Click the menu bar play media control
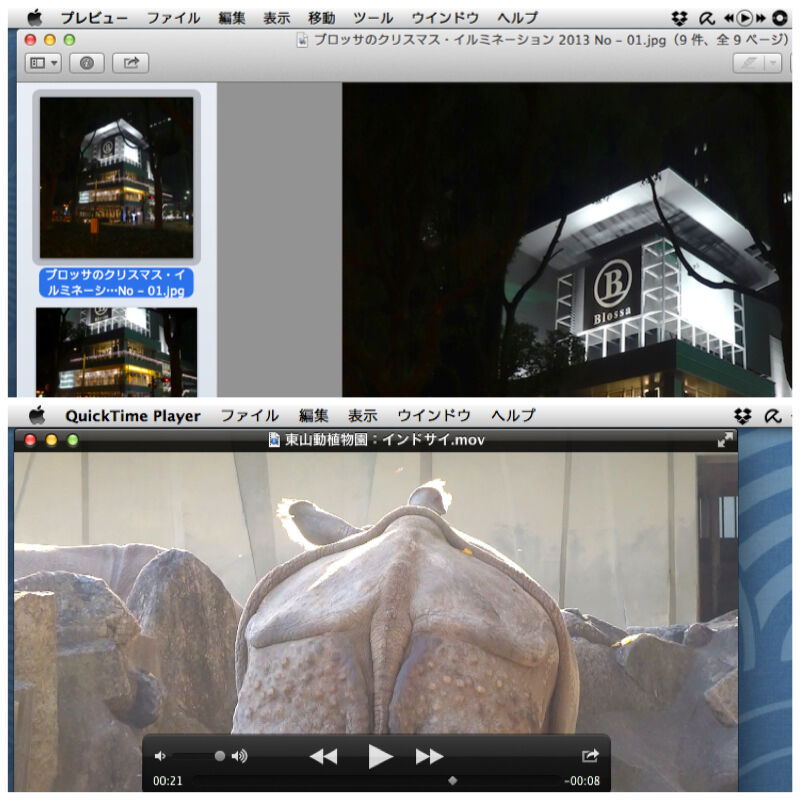800x800 pixels. pyautogui.click(x=744, y=18)
